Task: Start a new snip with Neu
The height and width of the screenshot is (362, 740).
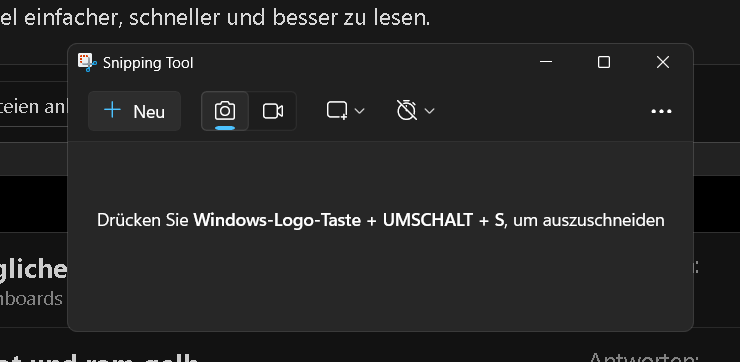Action: coord(135,111)
